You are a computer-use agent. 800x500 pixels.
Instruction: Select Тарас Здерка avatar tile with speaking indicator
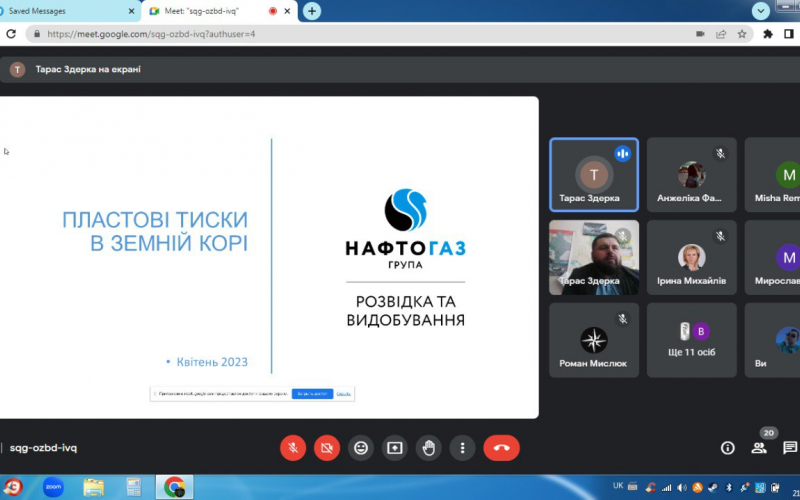pyautogui.click(x=594, y=174)
